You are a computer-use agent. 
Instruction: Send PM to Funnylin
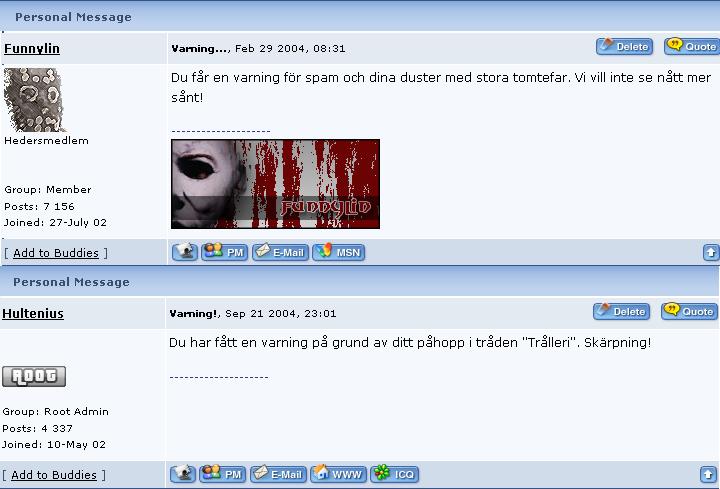(225, 252)
